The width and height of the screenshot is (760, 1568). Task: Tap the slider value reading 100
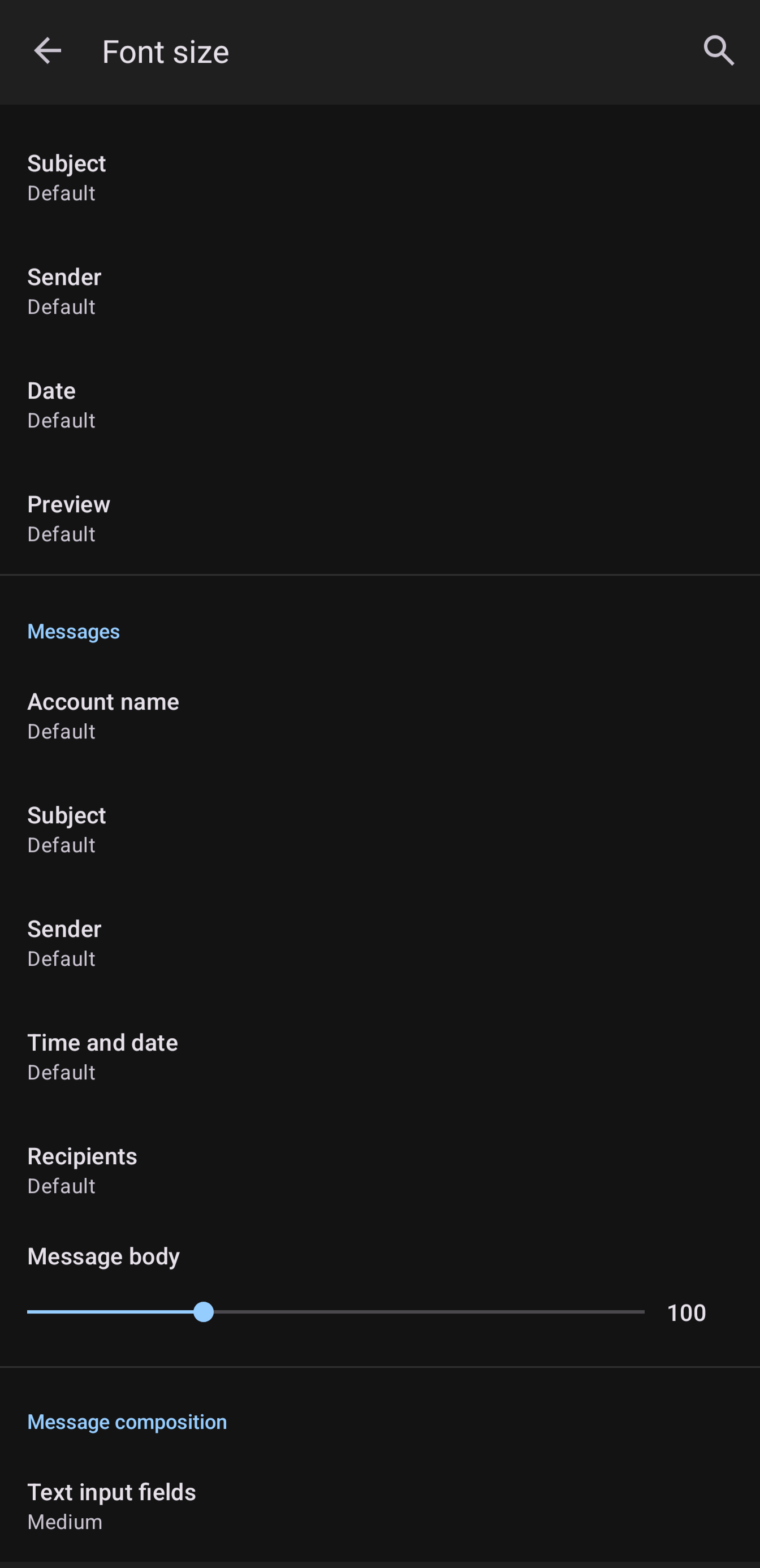pos(686,1312)
